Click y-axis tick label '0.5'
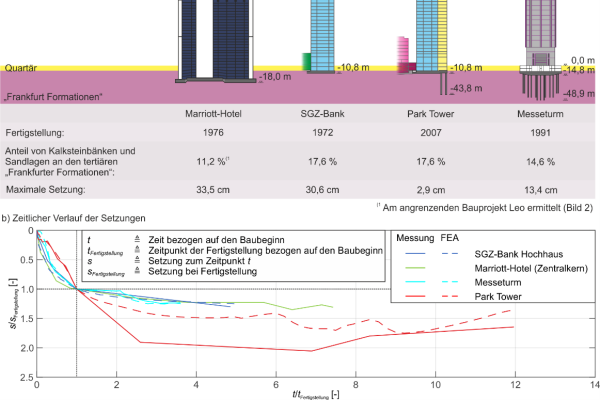 point(28,260)
